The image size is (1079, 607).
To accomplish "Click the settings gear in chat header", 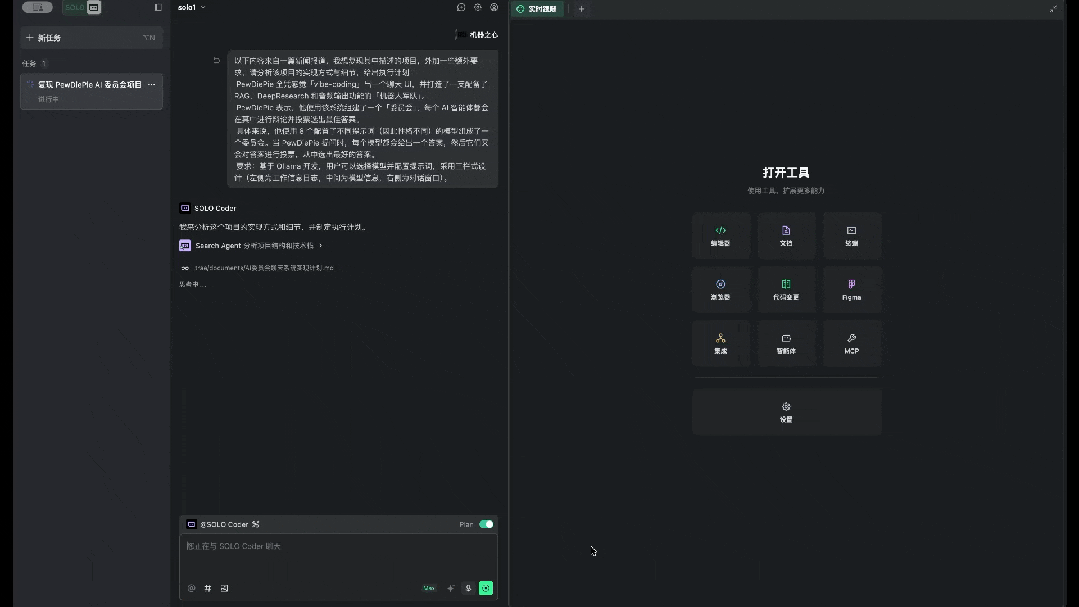I will [x=478, y=8].
